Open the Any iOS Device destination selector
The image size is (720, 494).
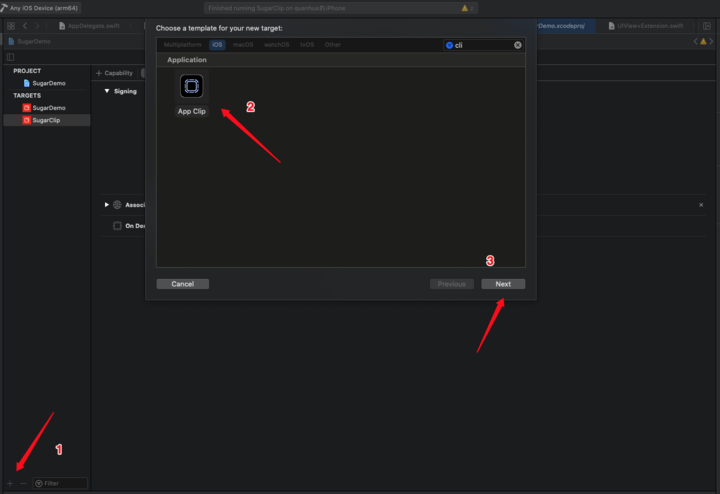pos(40,8)
